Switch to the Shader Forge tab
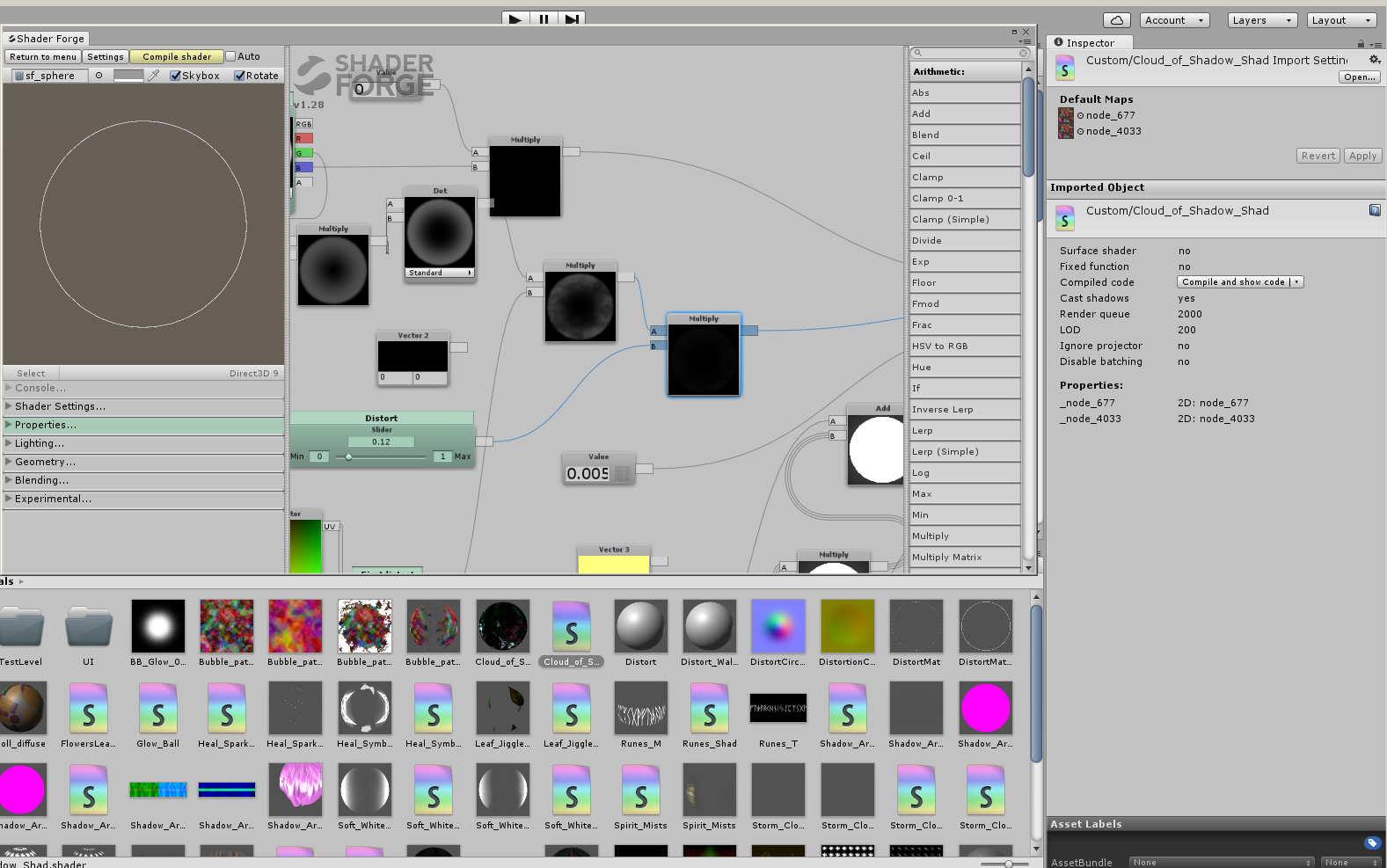Viewport: 1387px width, 868px height. click(46, 39)
